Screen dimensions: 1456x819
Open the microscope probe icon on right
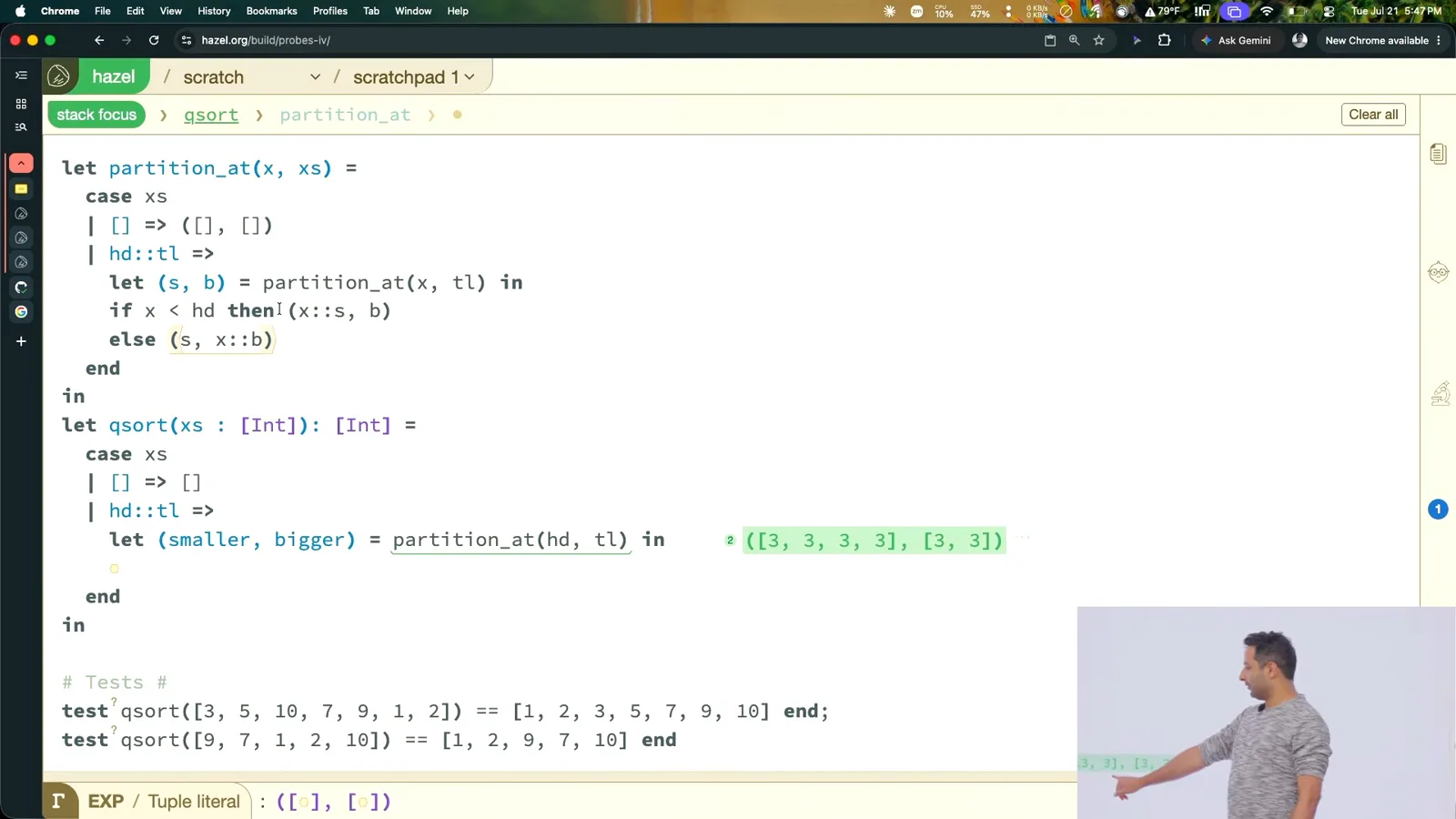[1440, 393]
